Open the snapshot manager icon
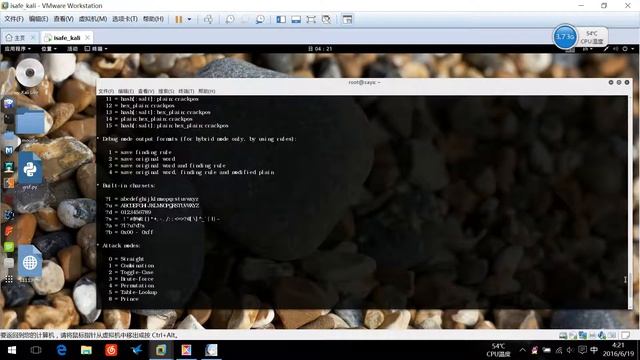This screenshot has height=360, width=640. 260,19
